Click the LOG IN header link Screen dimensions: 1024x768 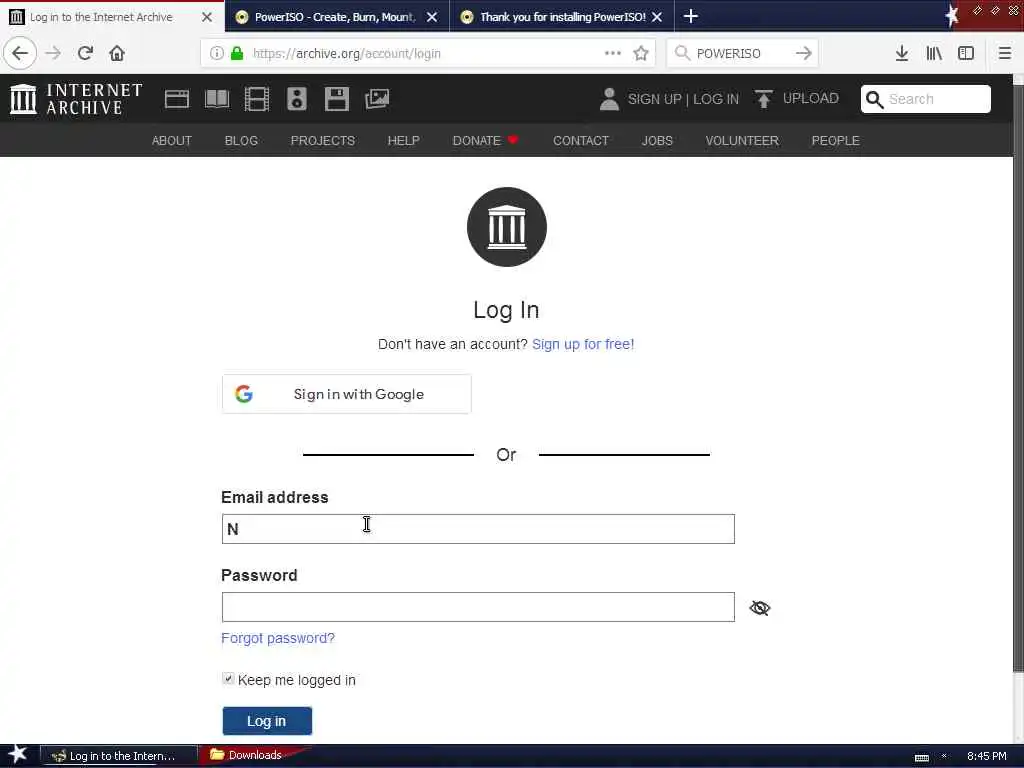(x=716, y=99)
